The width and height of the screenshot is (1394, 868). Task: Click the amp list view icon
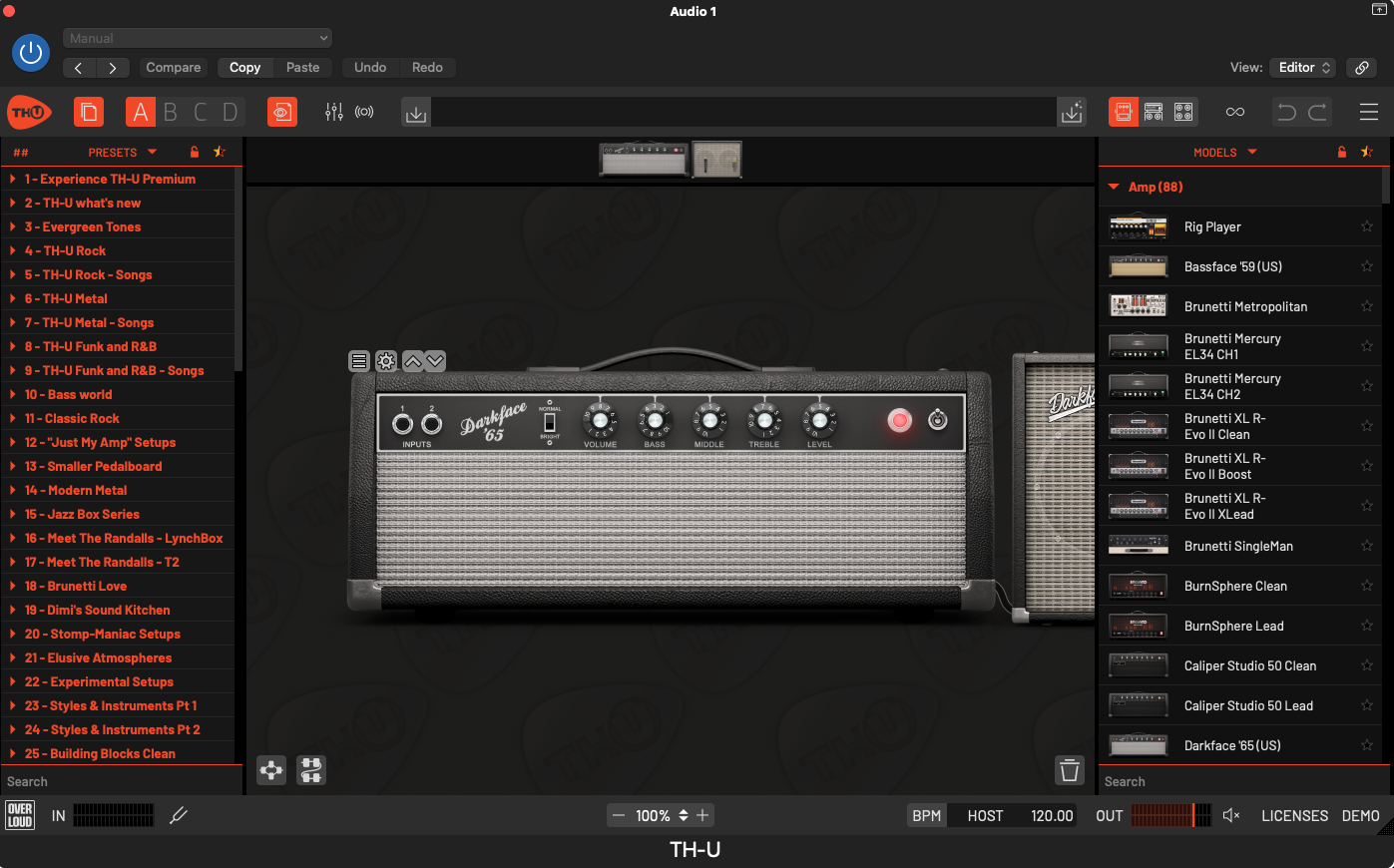pyautogui.click(x=359, y=361)
